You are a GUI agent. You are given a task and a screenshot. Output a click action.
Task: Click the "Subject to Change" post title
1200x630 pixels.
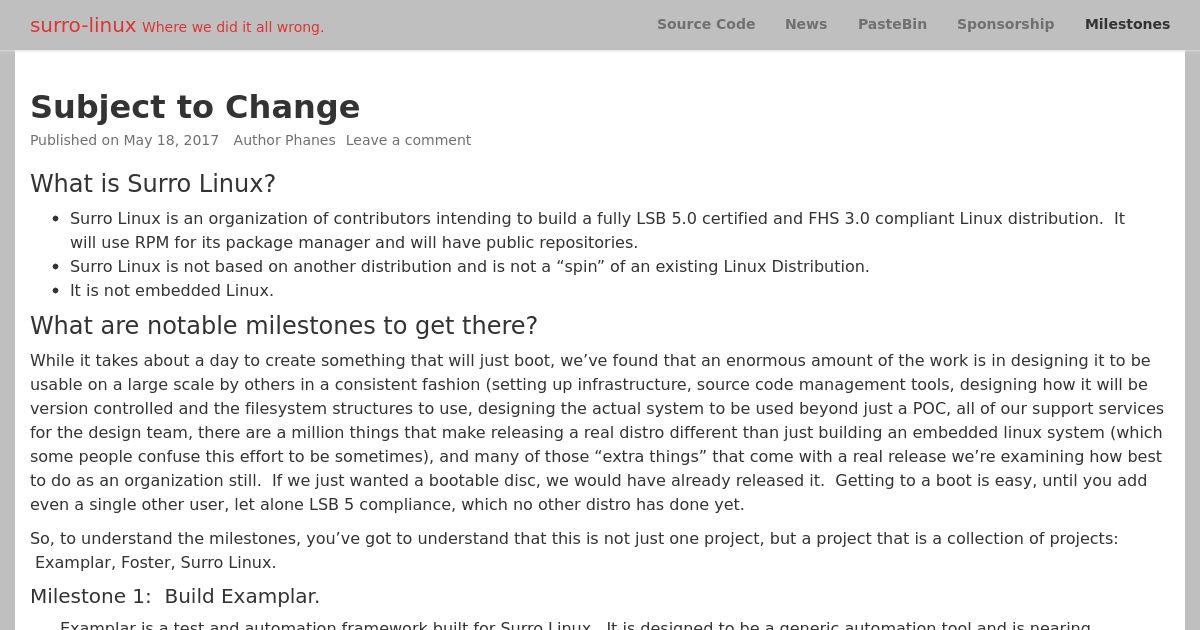click(x=195, y=107)
